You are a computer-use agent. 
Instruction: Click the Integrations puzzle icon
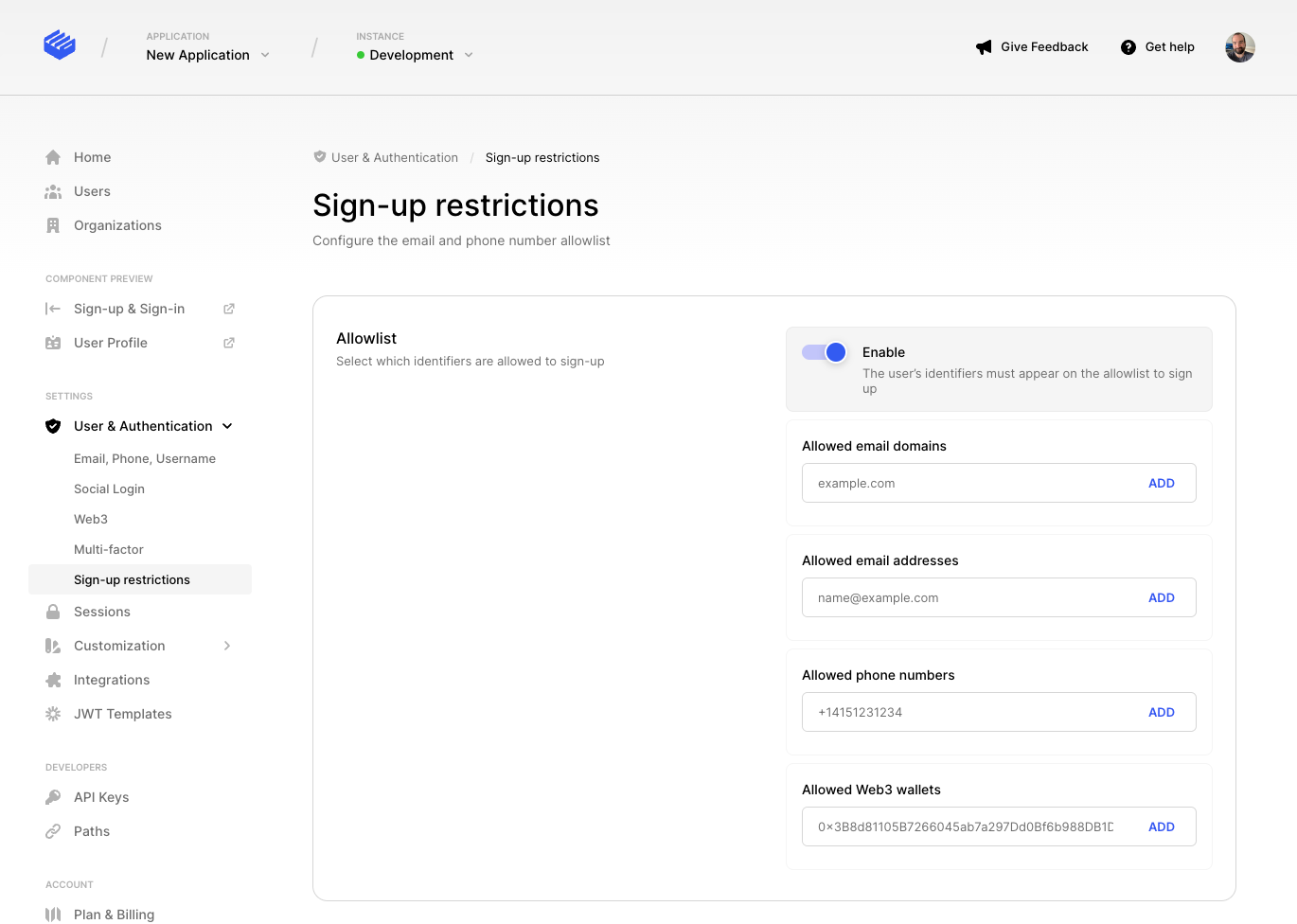click(54, 680)
